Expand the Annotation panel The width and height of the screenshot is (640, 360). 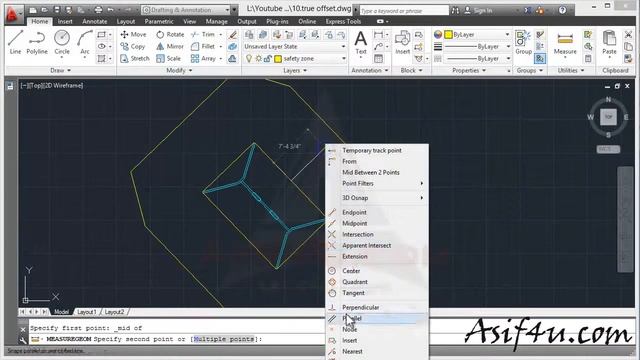[x=369, y=71]
